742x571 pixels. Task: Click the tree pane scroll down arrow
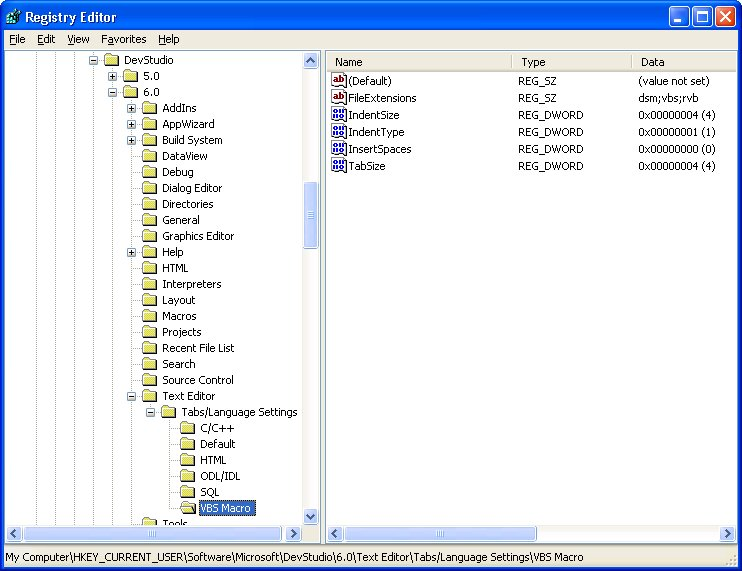coord(310,516)
